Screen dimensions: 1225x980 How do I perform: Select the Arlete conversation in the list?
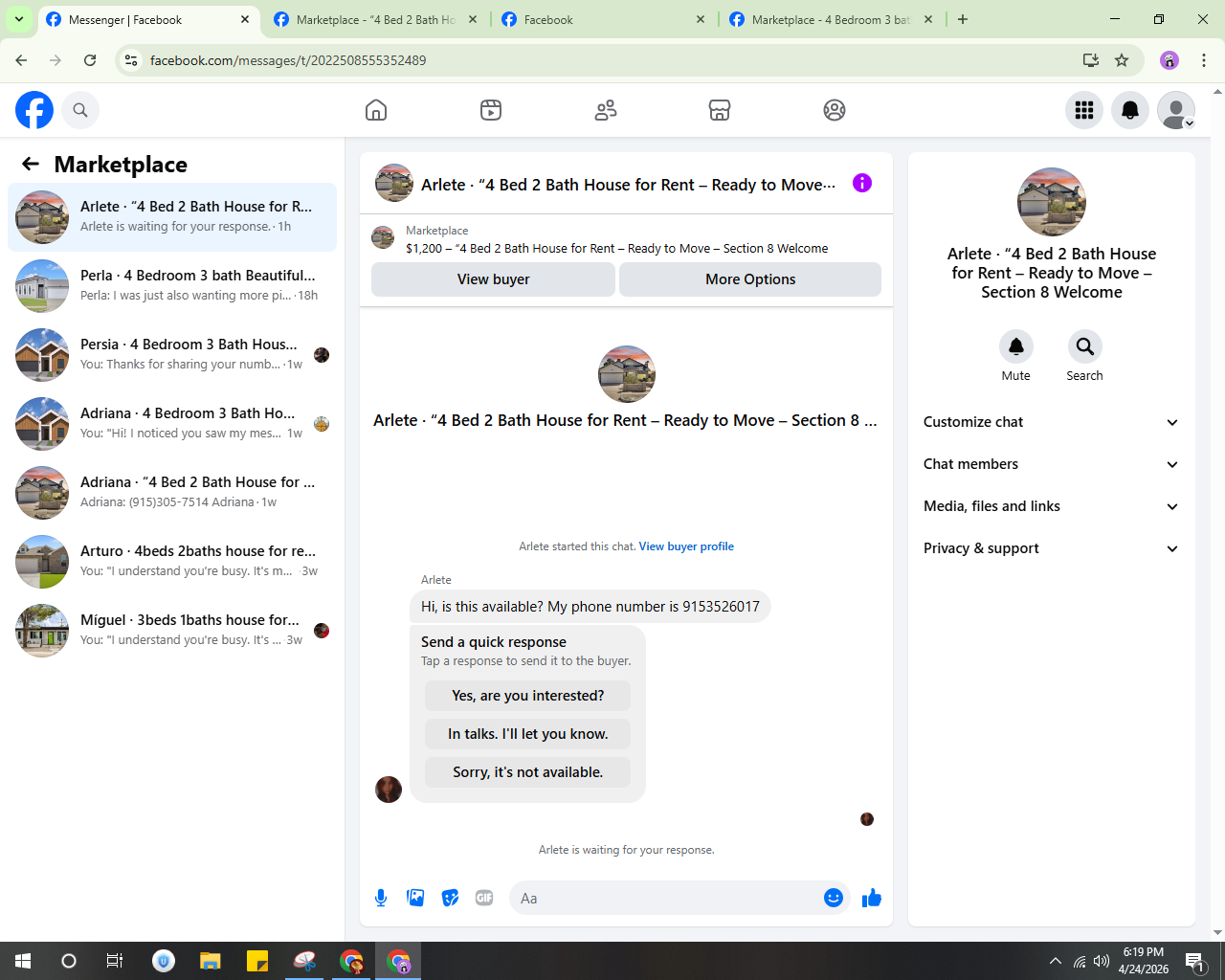point(172,217)
